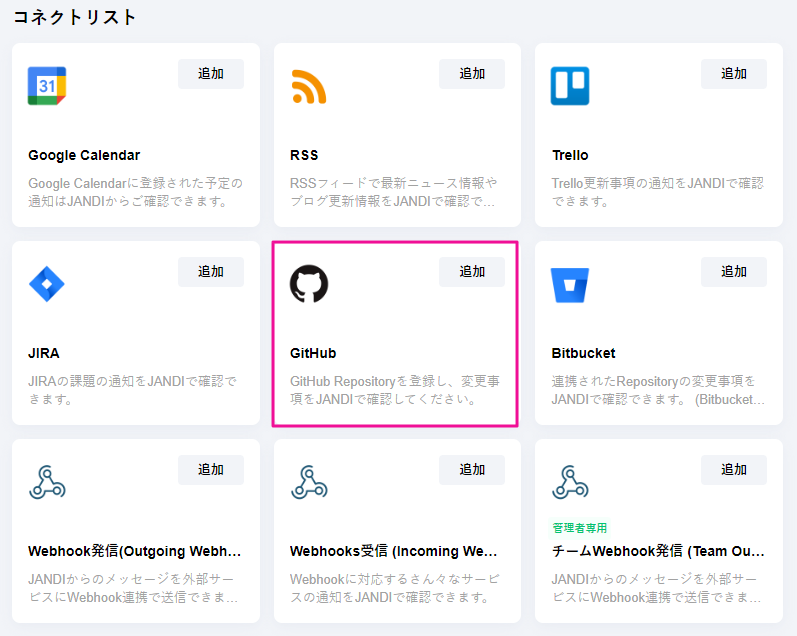This screenshot has height=636, width=797.
Task: Add the RSS connect
Action: coord(472,74)
